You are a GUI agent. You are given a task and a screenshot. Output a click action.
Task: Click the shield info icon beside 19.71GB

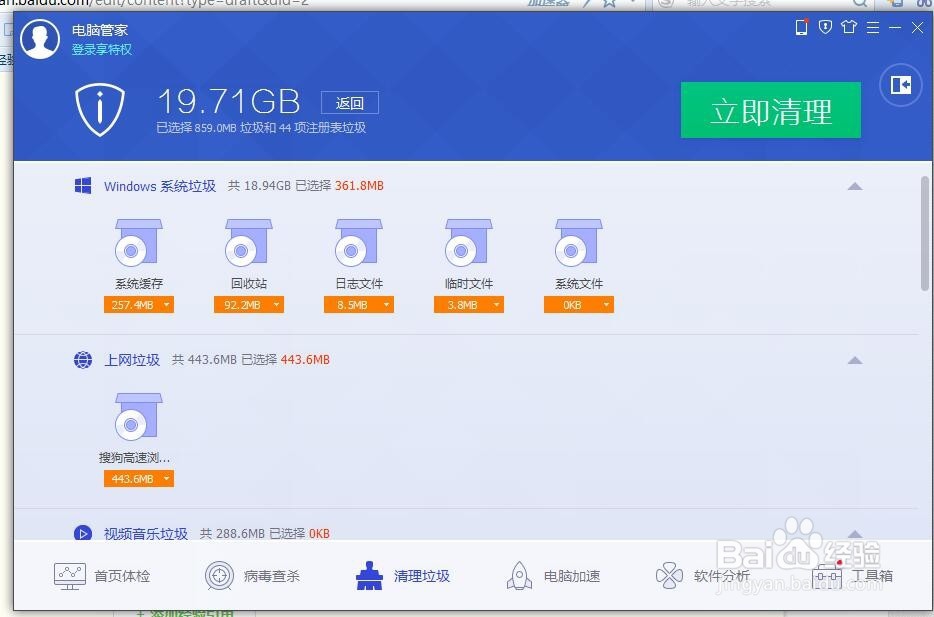click(x=100, y=110)
